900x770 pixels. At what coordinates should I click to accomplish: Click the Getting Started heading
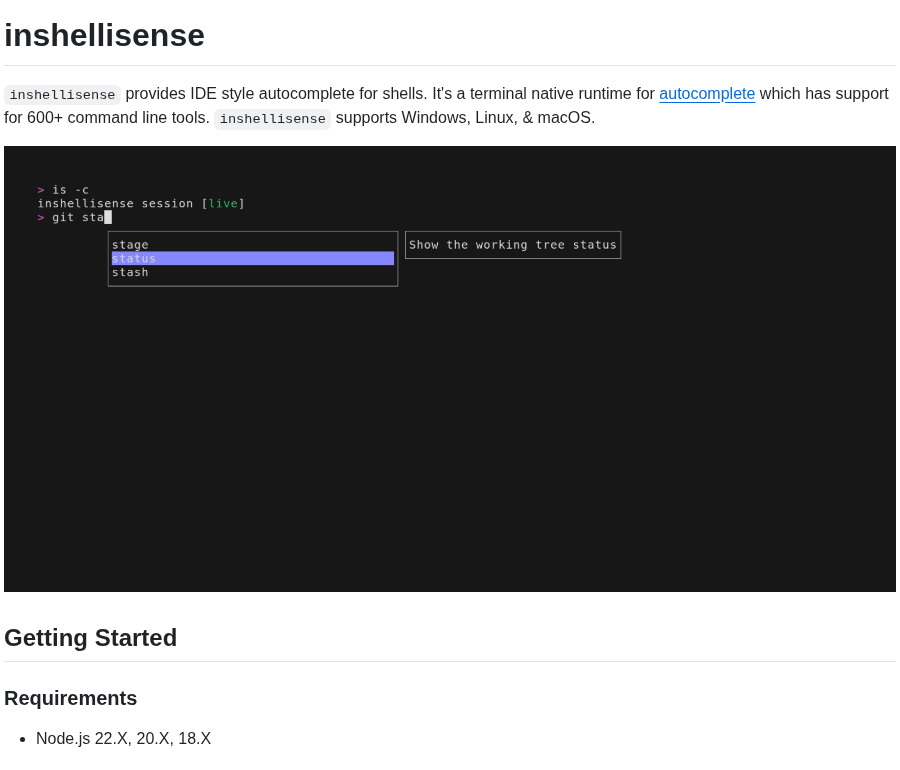click(x=91, y=637)
